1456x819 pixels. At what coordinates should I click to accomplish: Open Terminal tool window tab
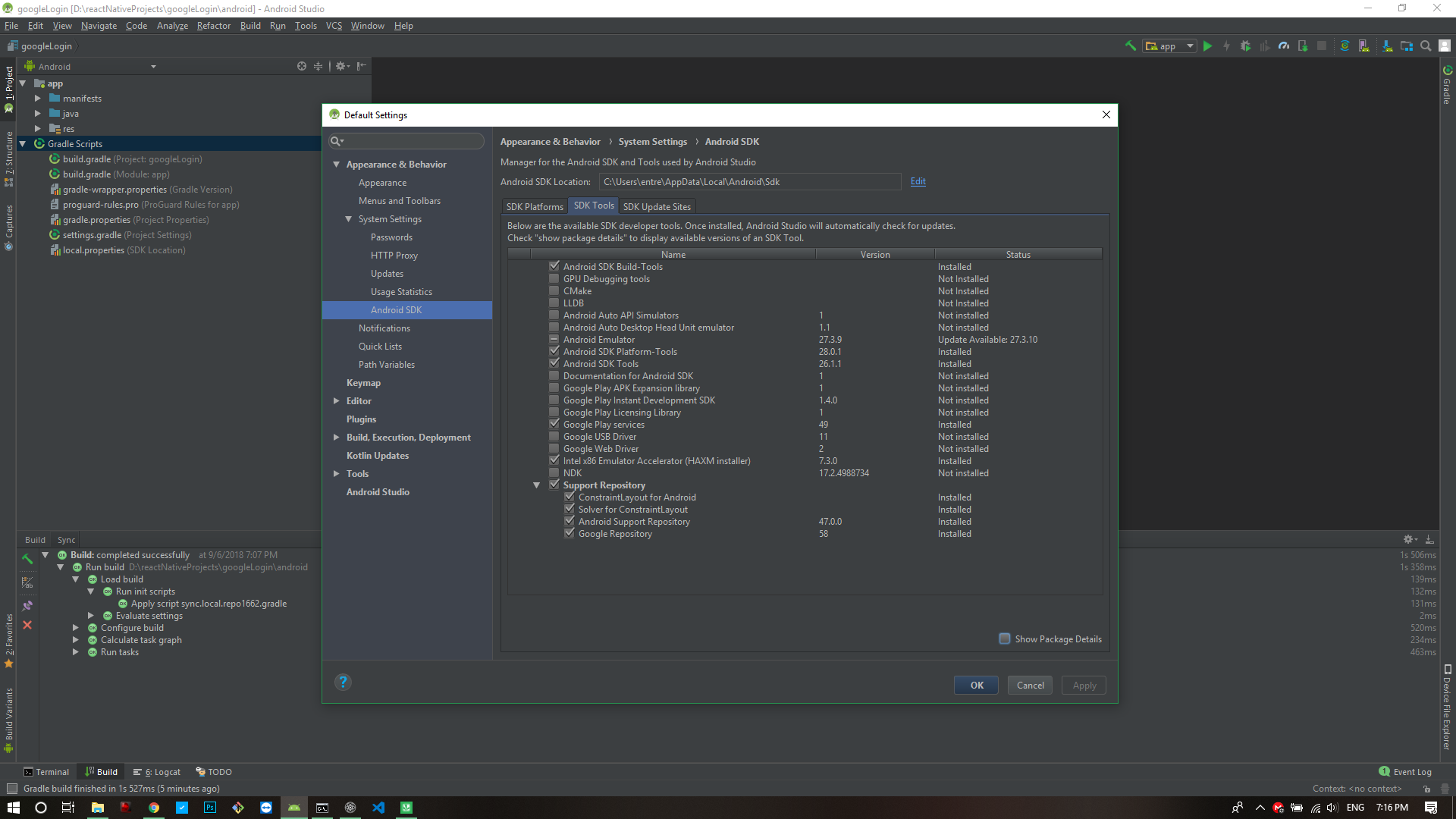pyautogui.click(x=46, y=771)
